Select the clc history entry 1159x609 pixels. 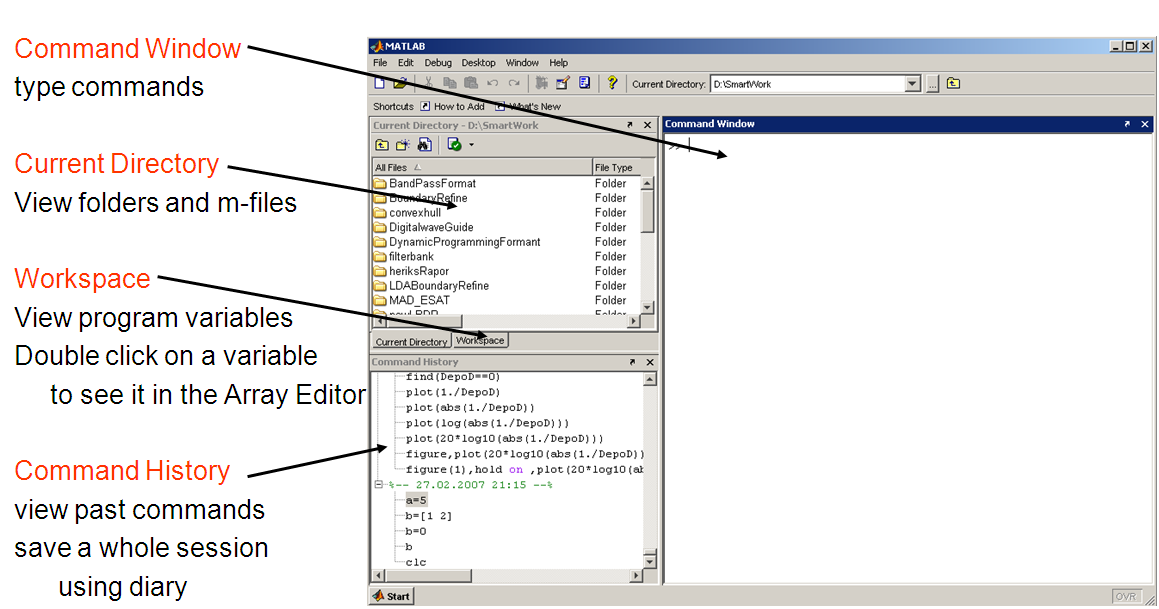(x=415, y=562)
